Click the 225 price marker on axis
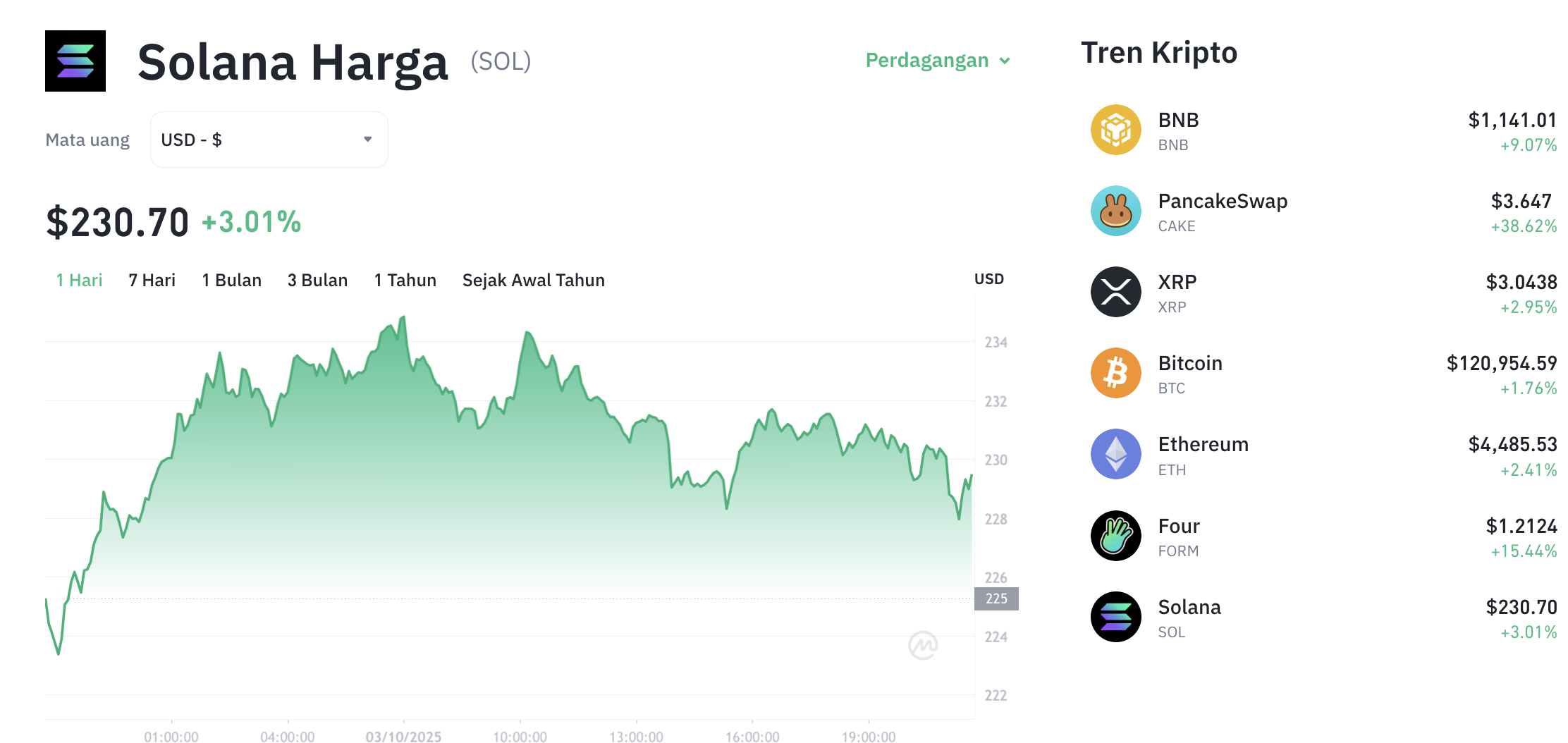1568x743 pixels. [x=996, y=598]
